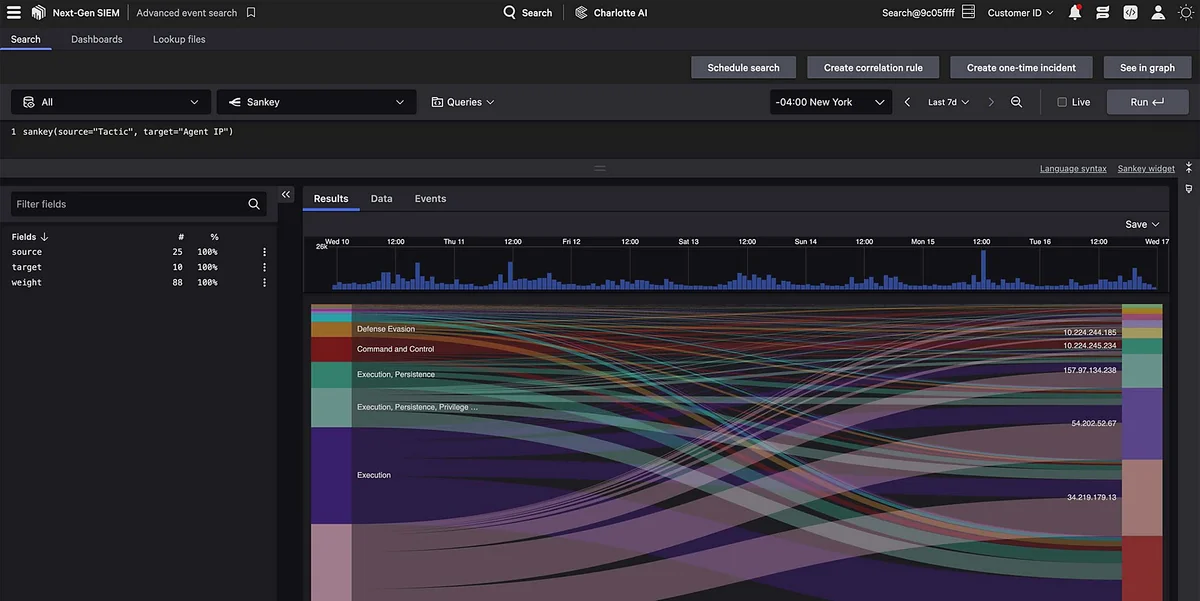Click the theme brightness sun icon

[1186, 12]
